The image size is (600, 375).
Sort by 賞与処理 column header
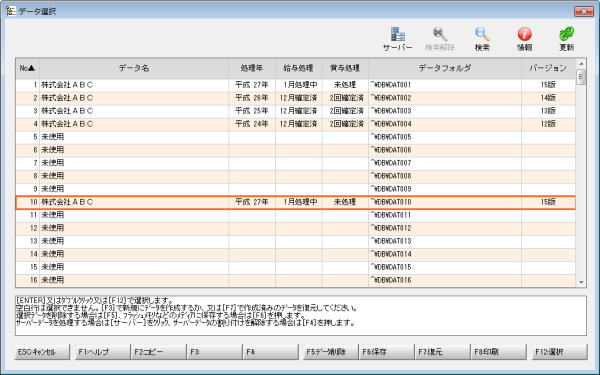click(345, 68)
